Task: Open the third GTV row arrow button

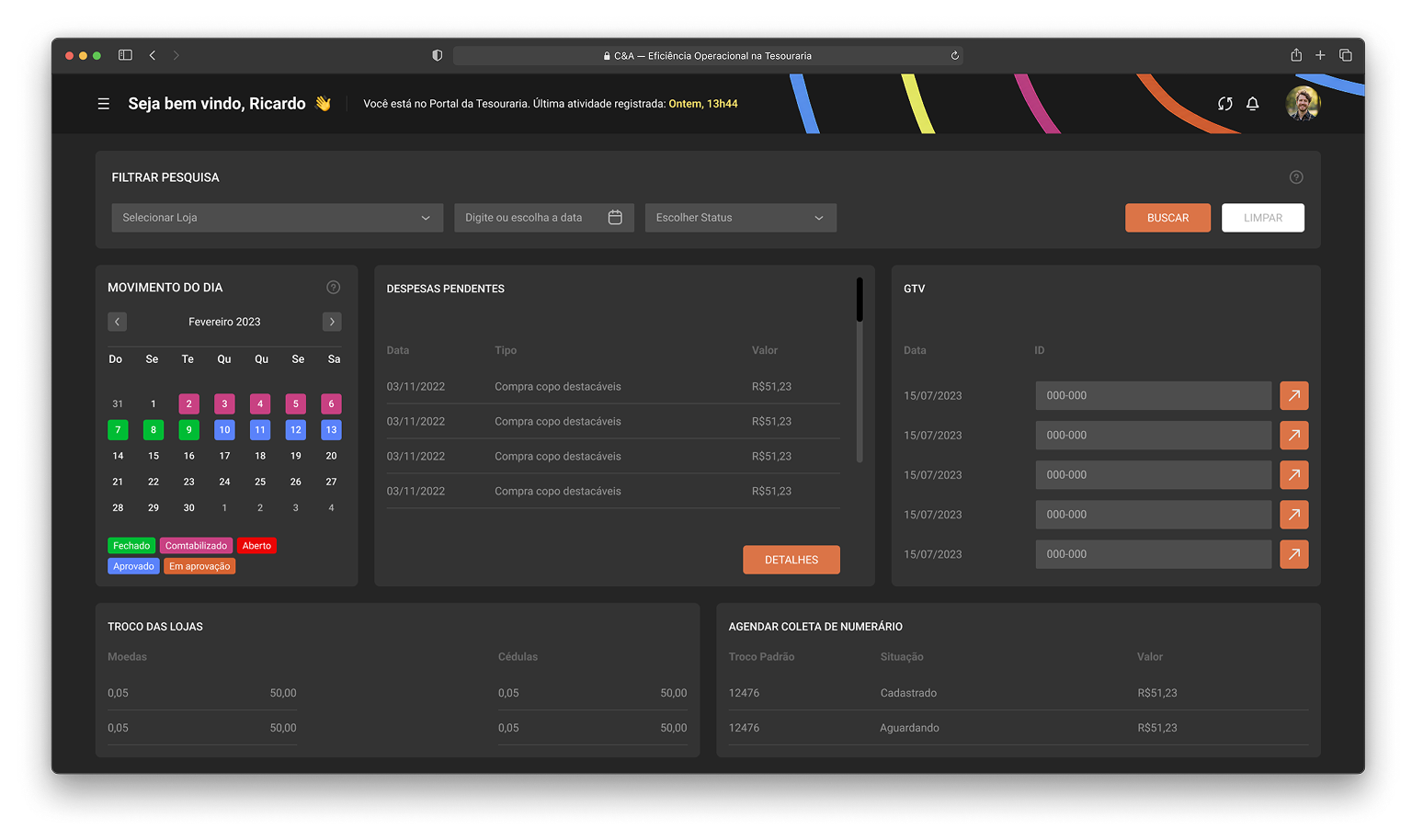Action: [x=1294, y=474]
